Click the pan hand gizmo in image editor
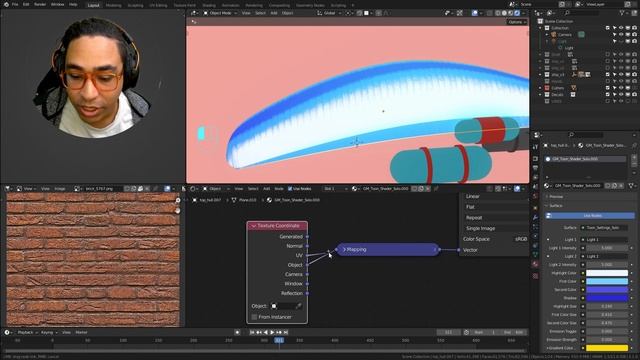Image resolution: width=640 pixels, height=360 pixels. [x=178, y=211]
